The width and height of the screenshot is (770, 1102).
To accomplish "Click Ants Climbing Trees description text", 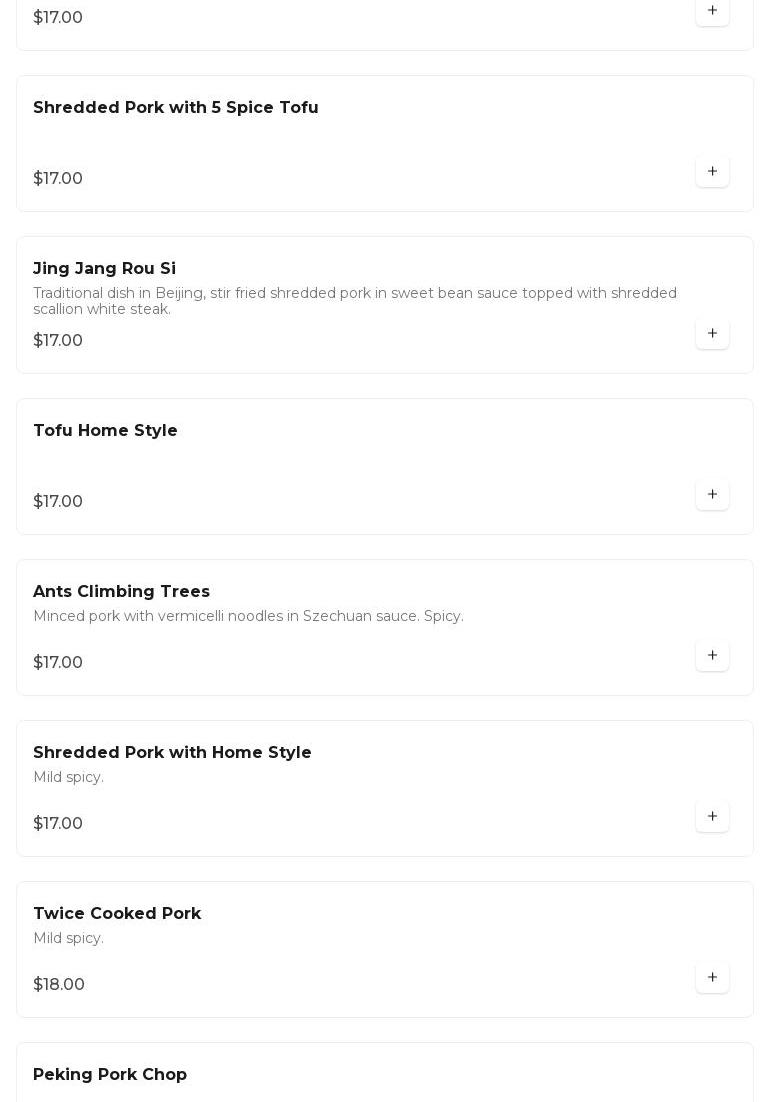I will coord(248,617).
